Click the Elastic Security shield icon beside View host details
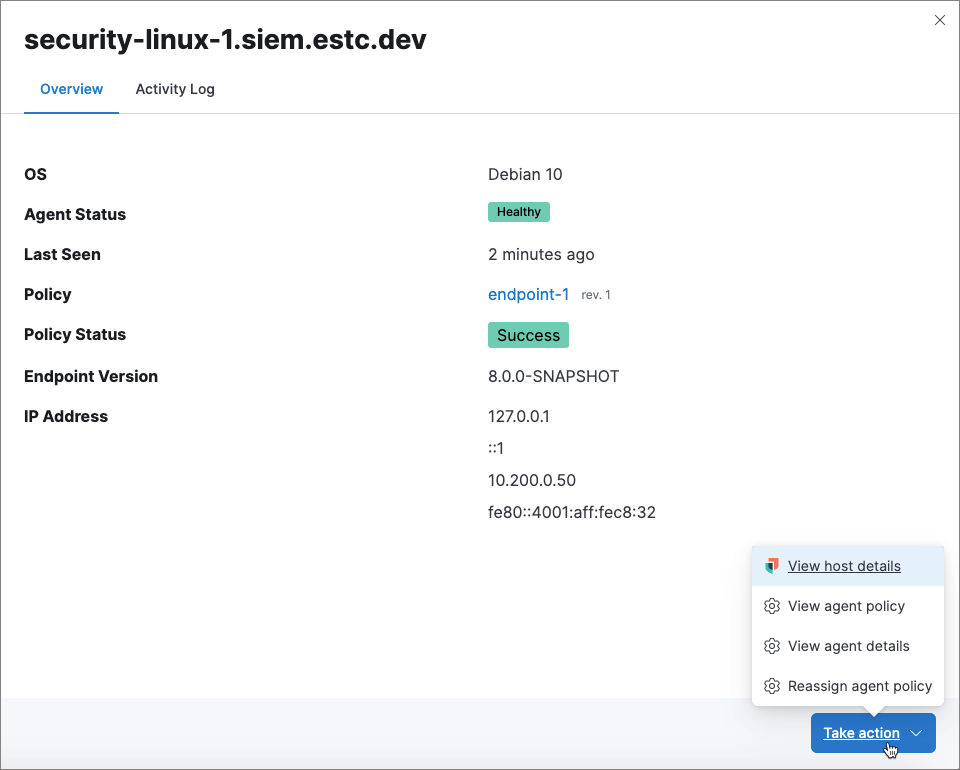The image size is (960, 770). click(x=771, y=565)
